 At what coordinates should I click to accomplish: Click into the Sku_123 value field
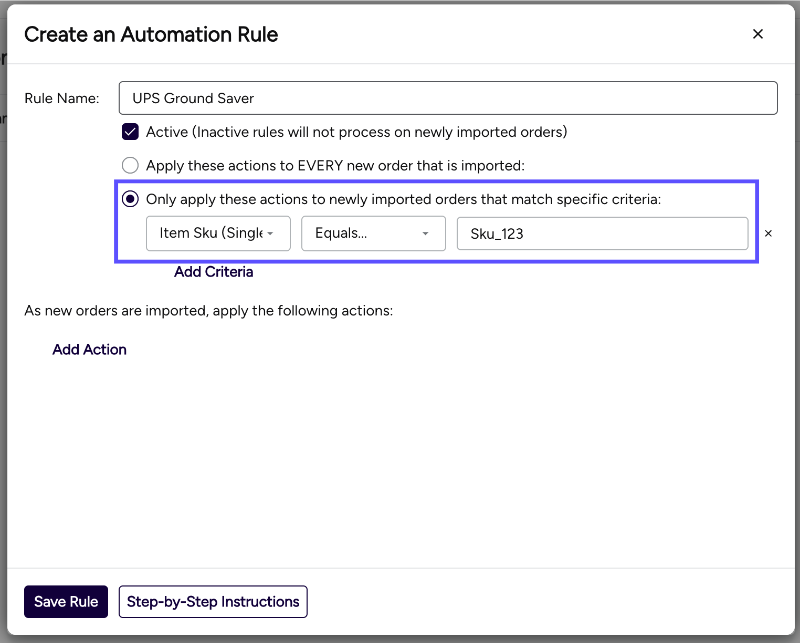[x=602, y=234]
